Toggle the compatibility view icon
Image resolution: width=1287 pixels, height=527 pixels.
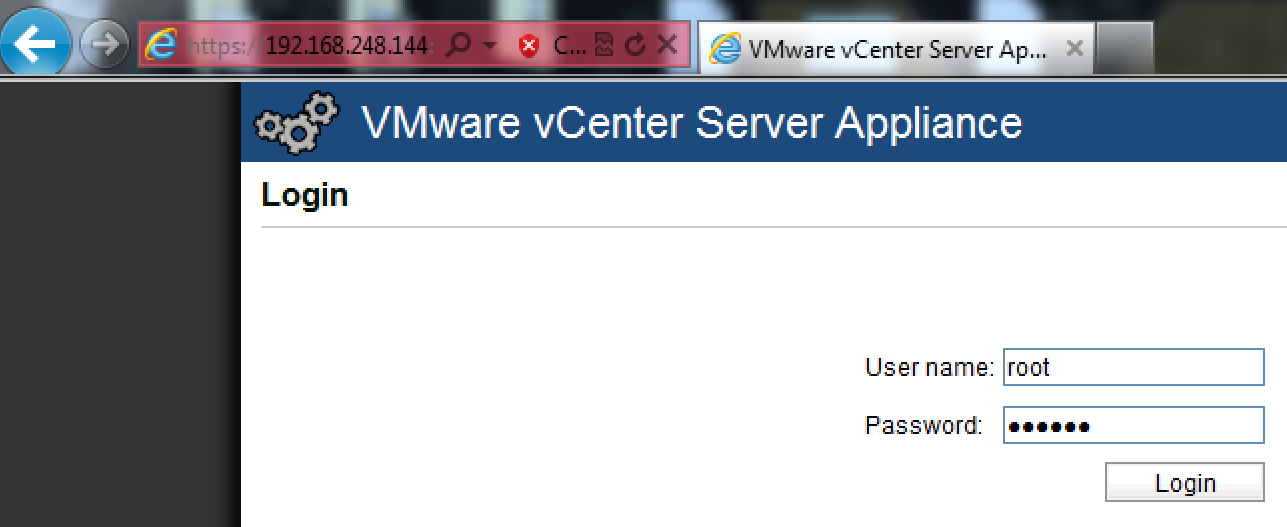point(603,45)
